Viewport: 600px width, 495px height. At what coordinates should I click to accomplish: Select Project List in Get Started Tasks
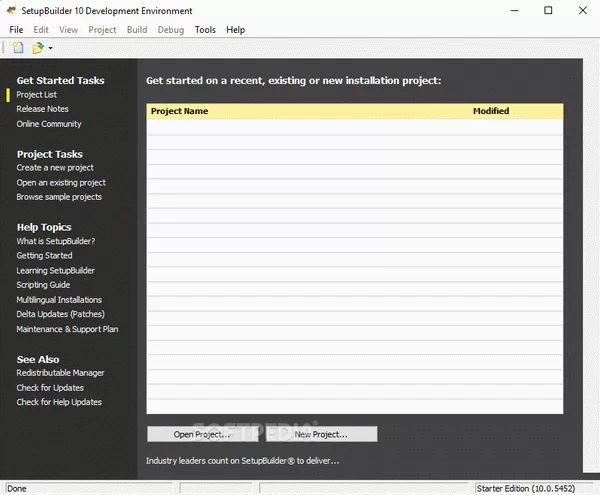[36, 94]
